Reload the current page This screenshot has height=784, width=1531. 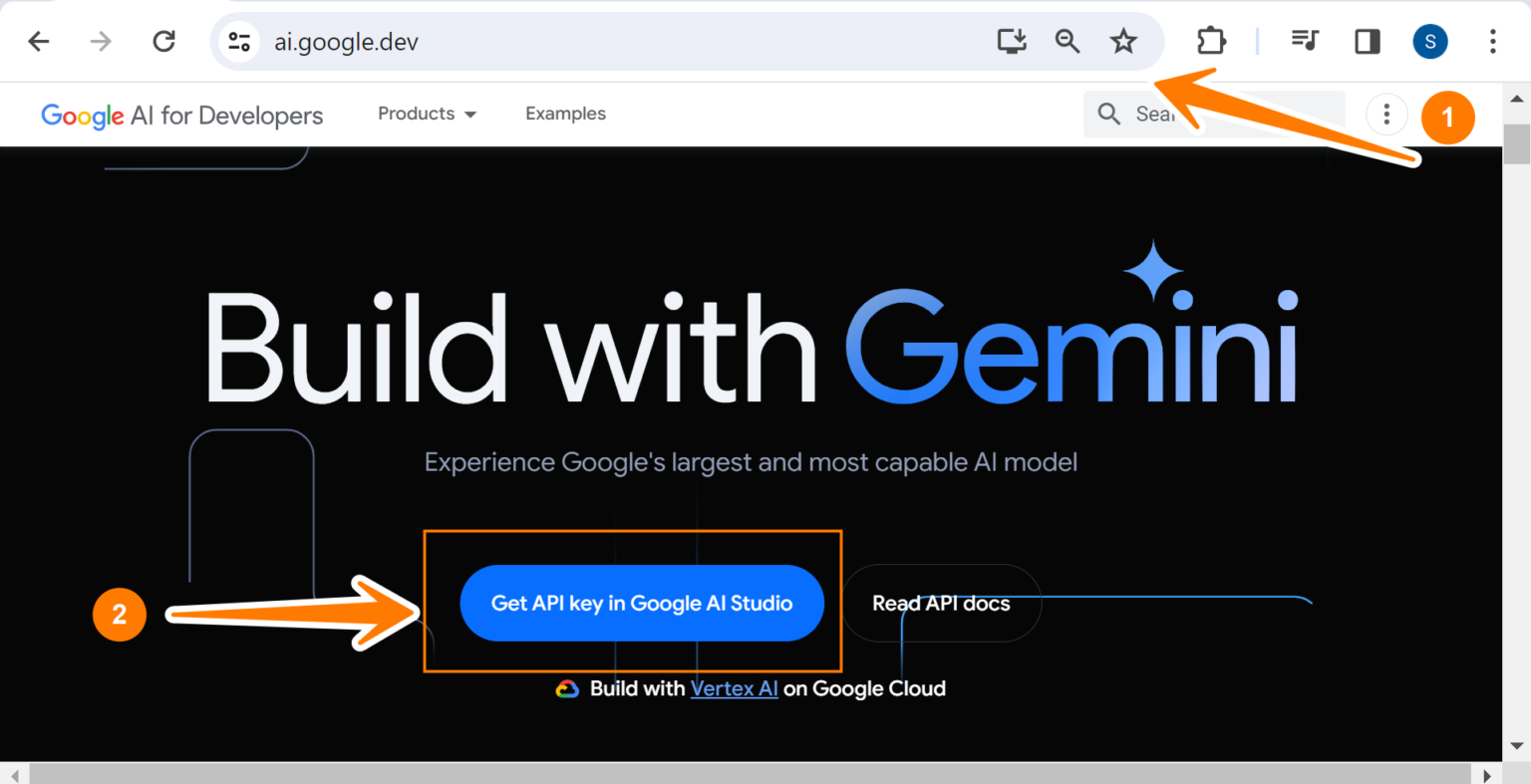(x=163, y=42)
